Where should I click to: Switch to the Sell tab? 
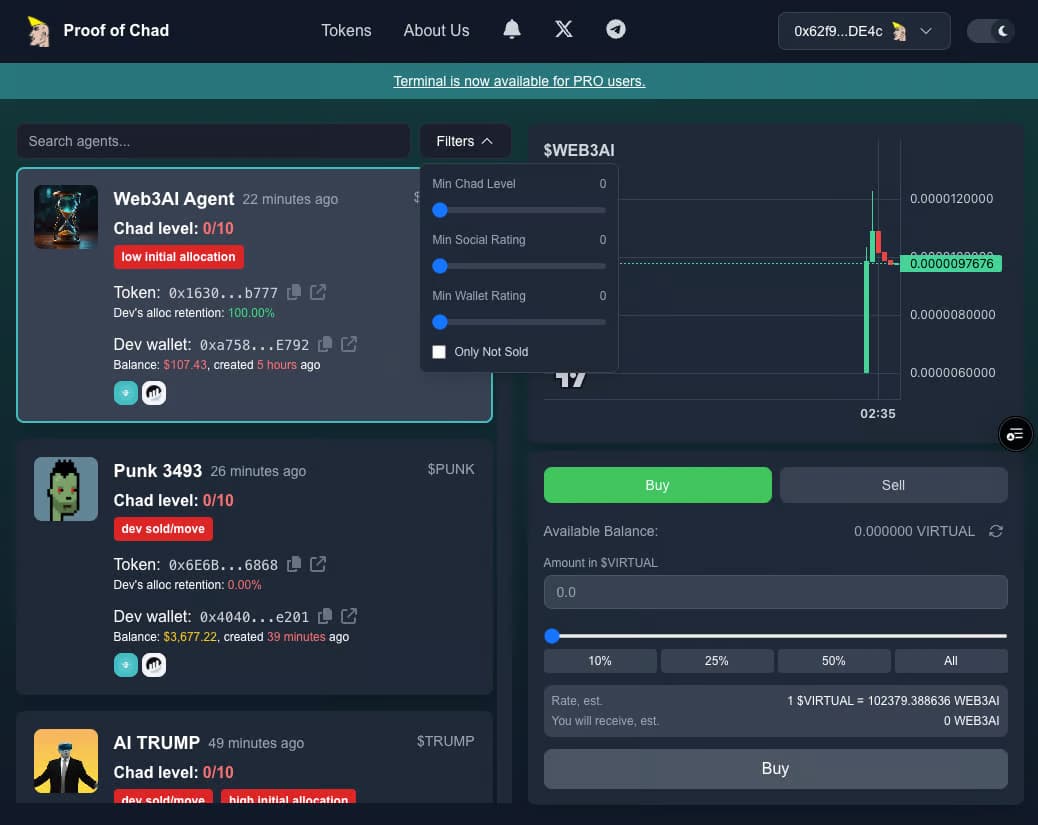[x=893, y=485]
